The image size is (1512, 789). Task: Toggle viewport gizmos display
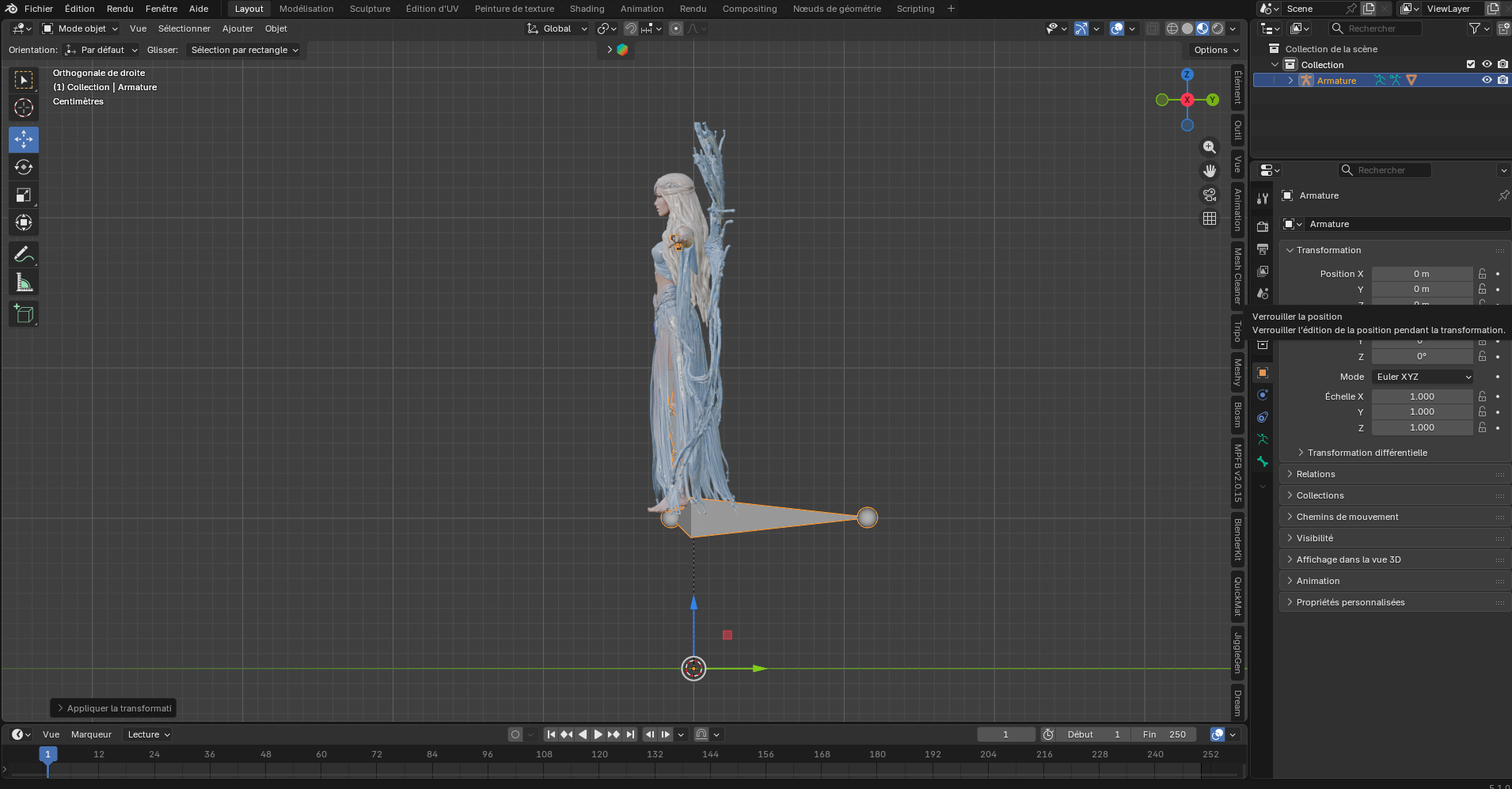click(x=1081, y=28)
